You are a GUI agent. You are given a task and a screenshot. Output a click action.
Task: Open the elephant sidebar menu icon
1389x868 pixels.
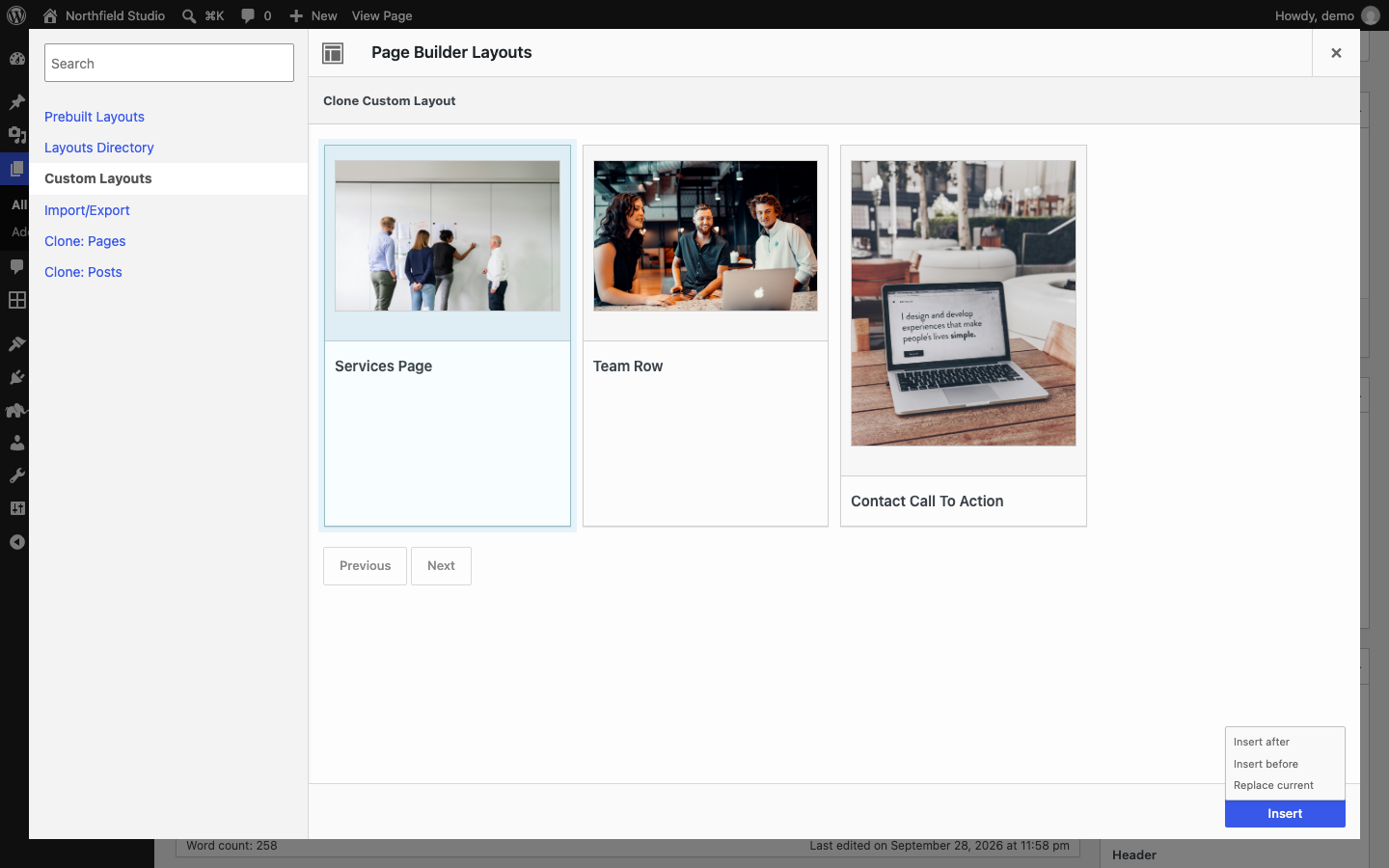16,410
